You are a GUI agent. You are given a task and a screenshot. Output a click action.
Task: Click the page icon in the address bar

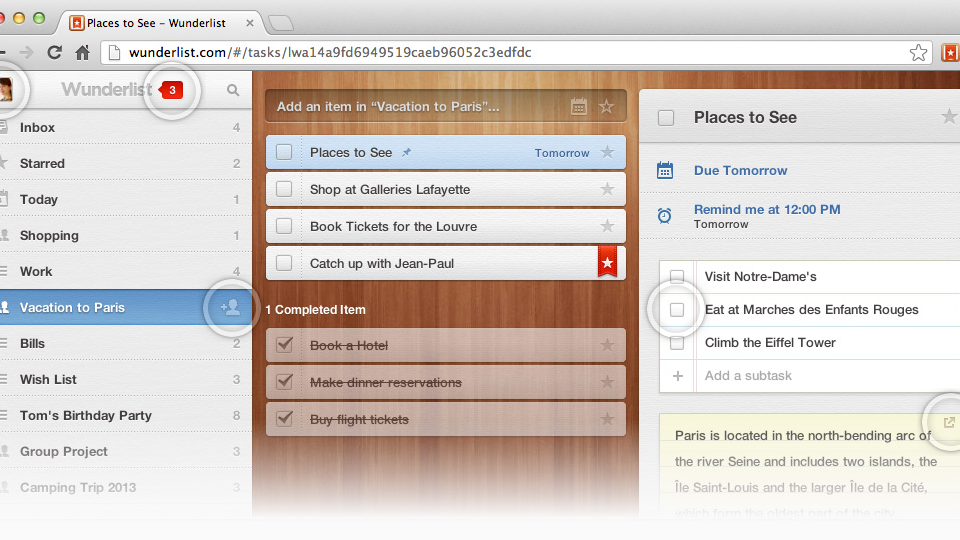click(114, 53)
